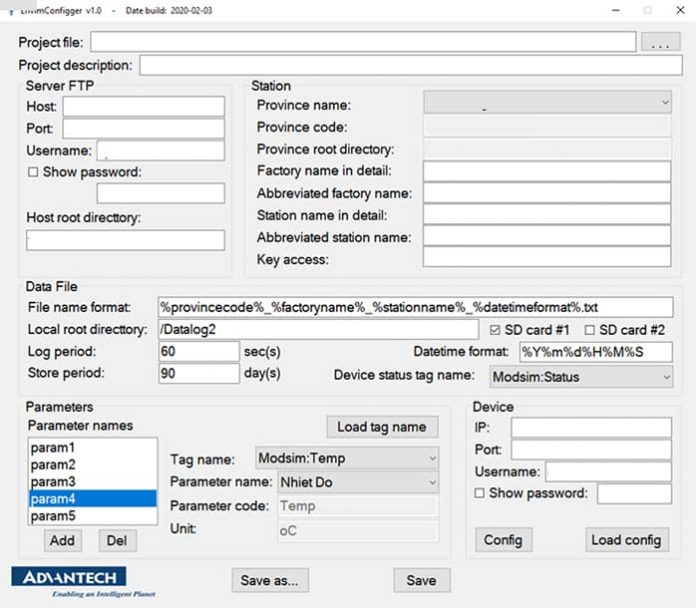Click the Parameter code Temp field
696x608 pixels.
(358, 506)
